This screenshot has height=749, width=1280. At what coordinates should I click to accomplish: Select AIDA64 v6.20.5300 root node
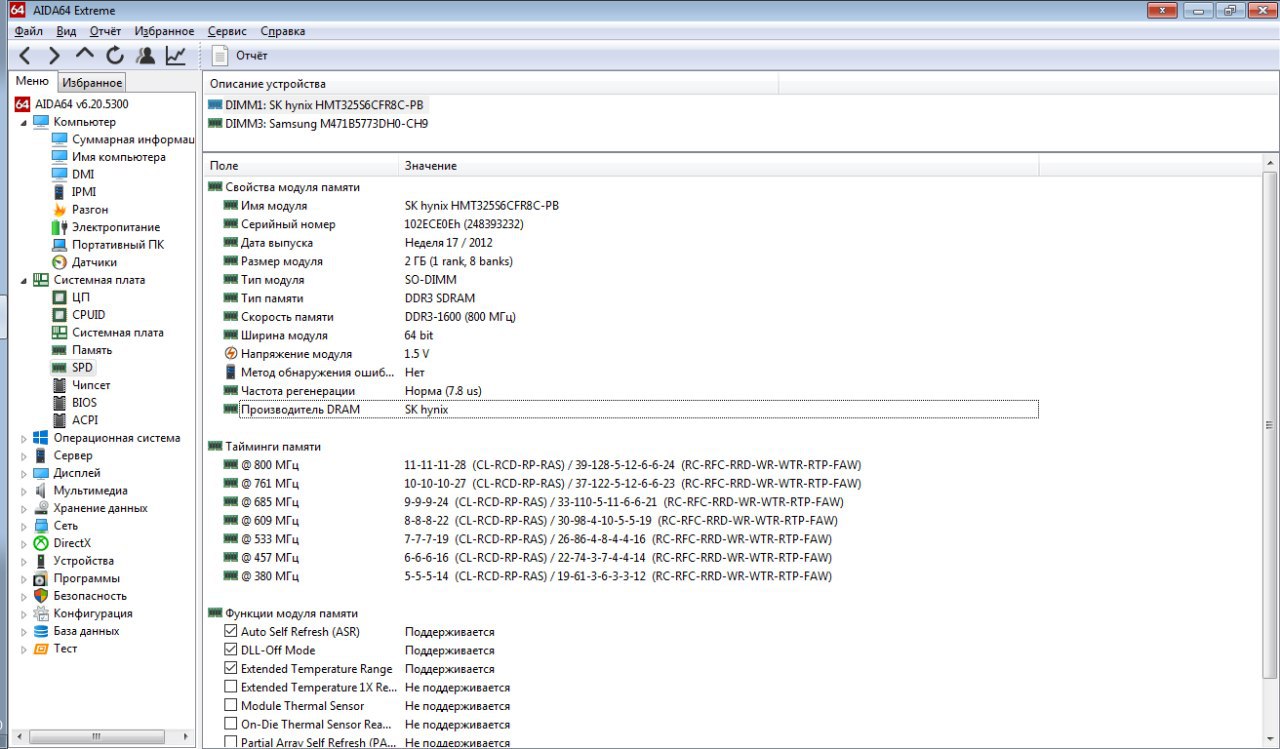coord(72,104)
